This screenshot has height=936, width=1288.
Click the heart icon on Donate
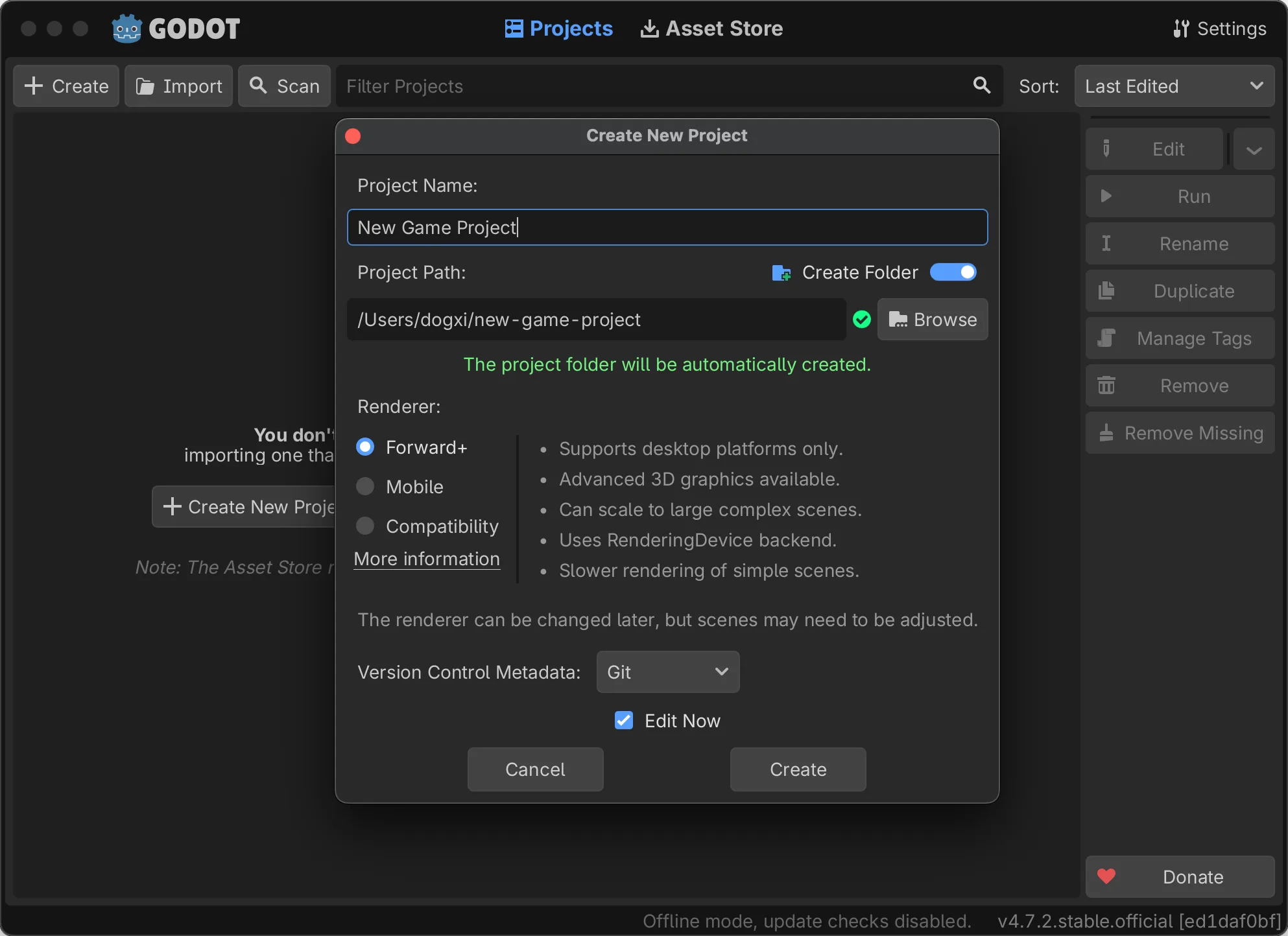[x=1106, y=876]
